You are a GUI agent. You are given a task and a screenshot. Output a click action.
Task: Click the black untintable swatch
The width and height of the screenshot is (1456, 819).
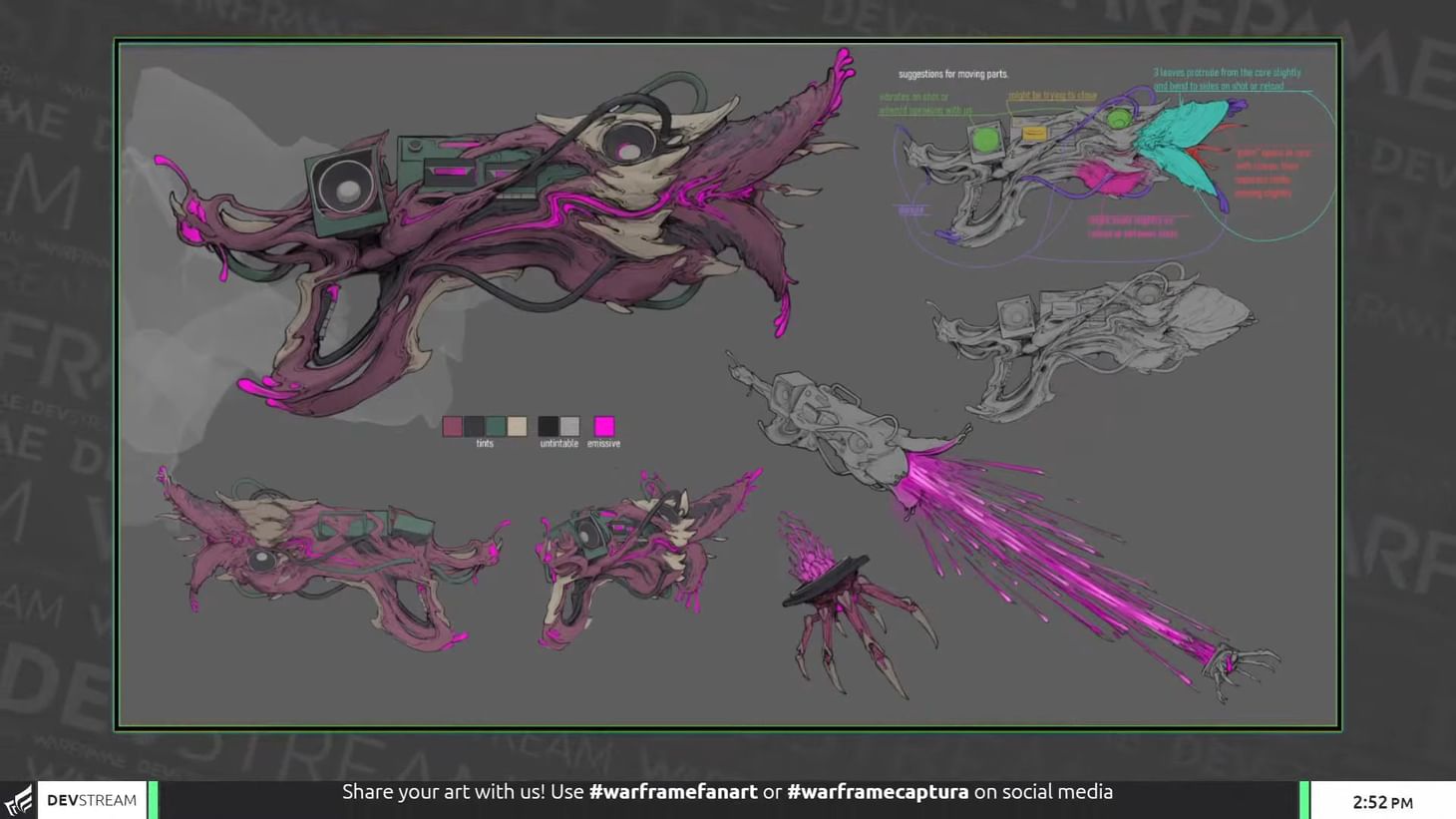point(546,427)
